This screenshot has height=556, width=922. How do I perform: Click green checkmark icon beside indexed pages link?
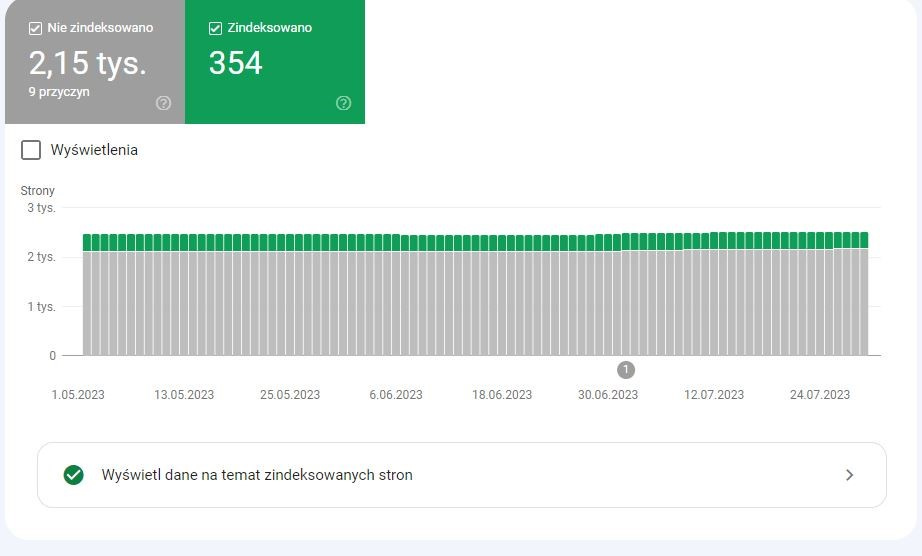[73, 475]
